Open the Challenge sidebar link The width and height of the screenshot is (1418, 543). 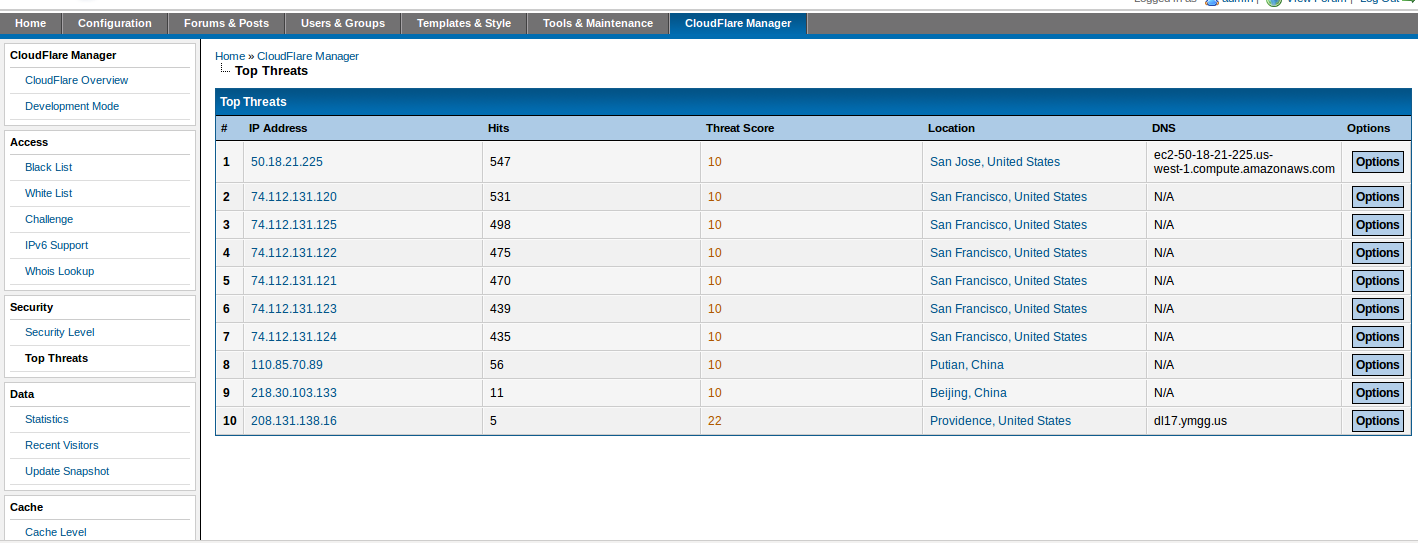[49, 219]
